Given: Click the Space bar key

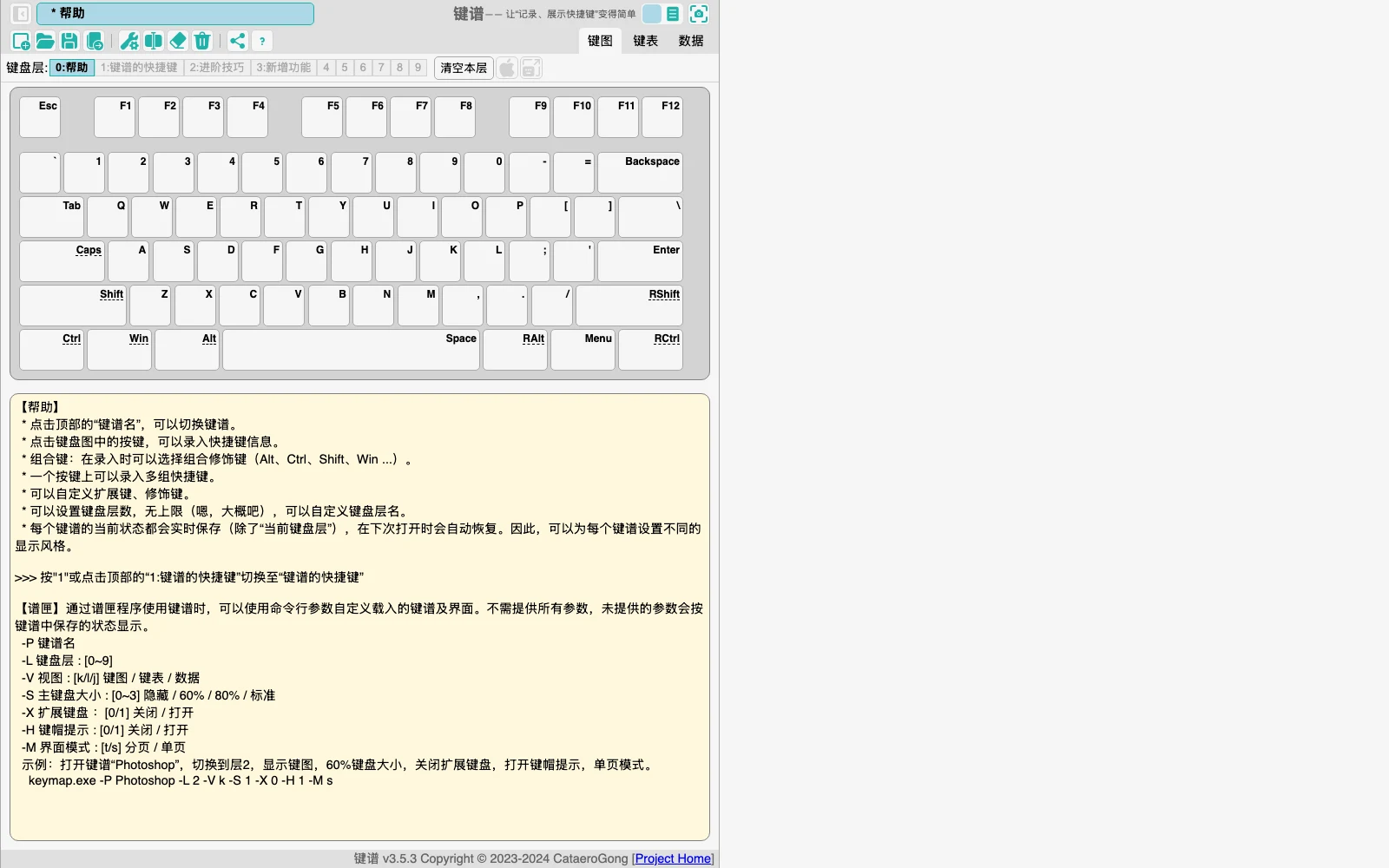Looking at the screenshot, I should tap(351, 350).
